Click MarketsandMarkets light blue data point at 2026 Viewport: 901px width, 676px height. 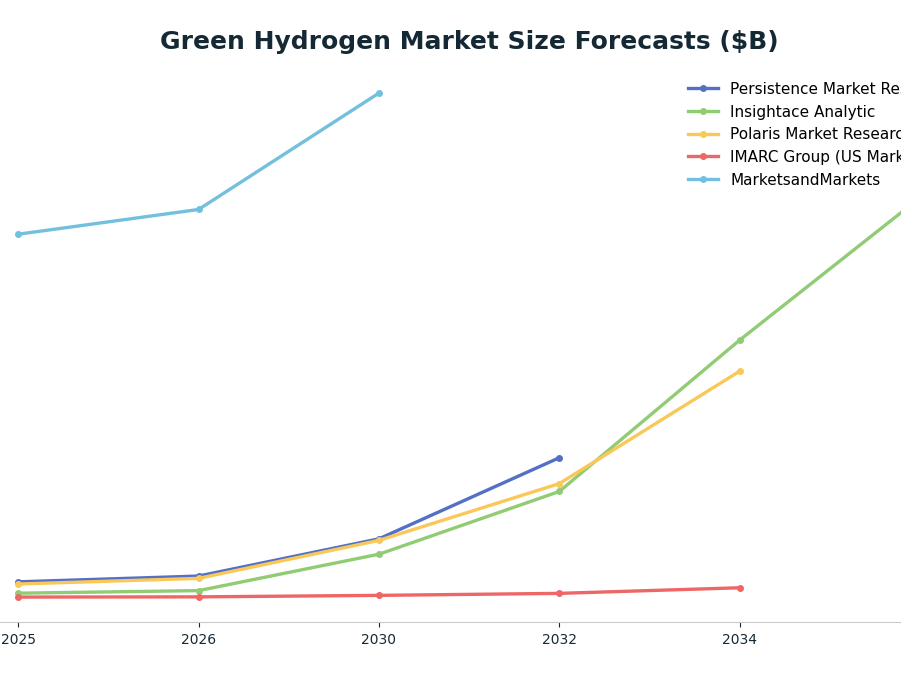(x=199, y=209)
